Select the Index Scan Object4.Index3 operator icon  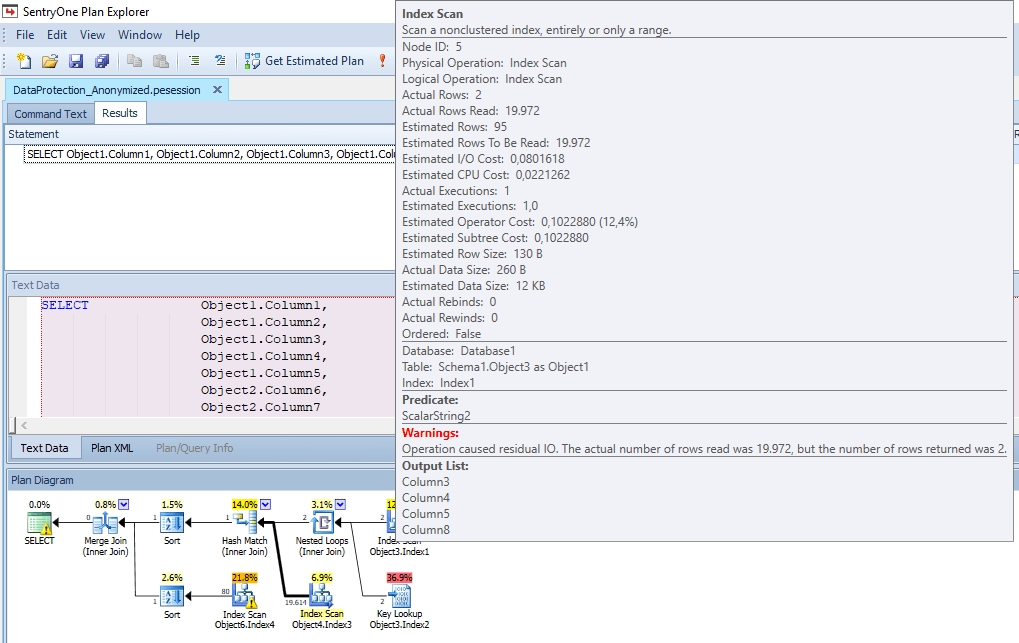pos(322,596)
